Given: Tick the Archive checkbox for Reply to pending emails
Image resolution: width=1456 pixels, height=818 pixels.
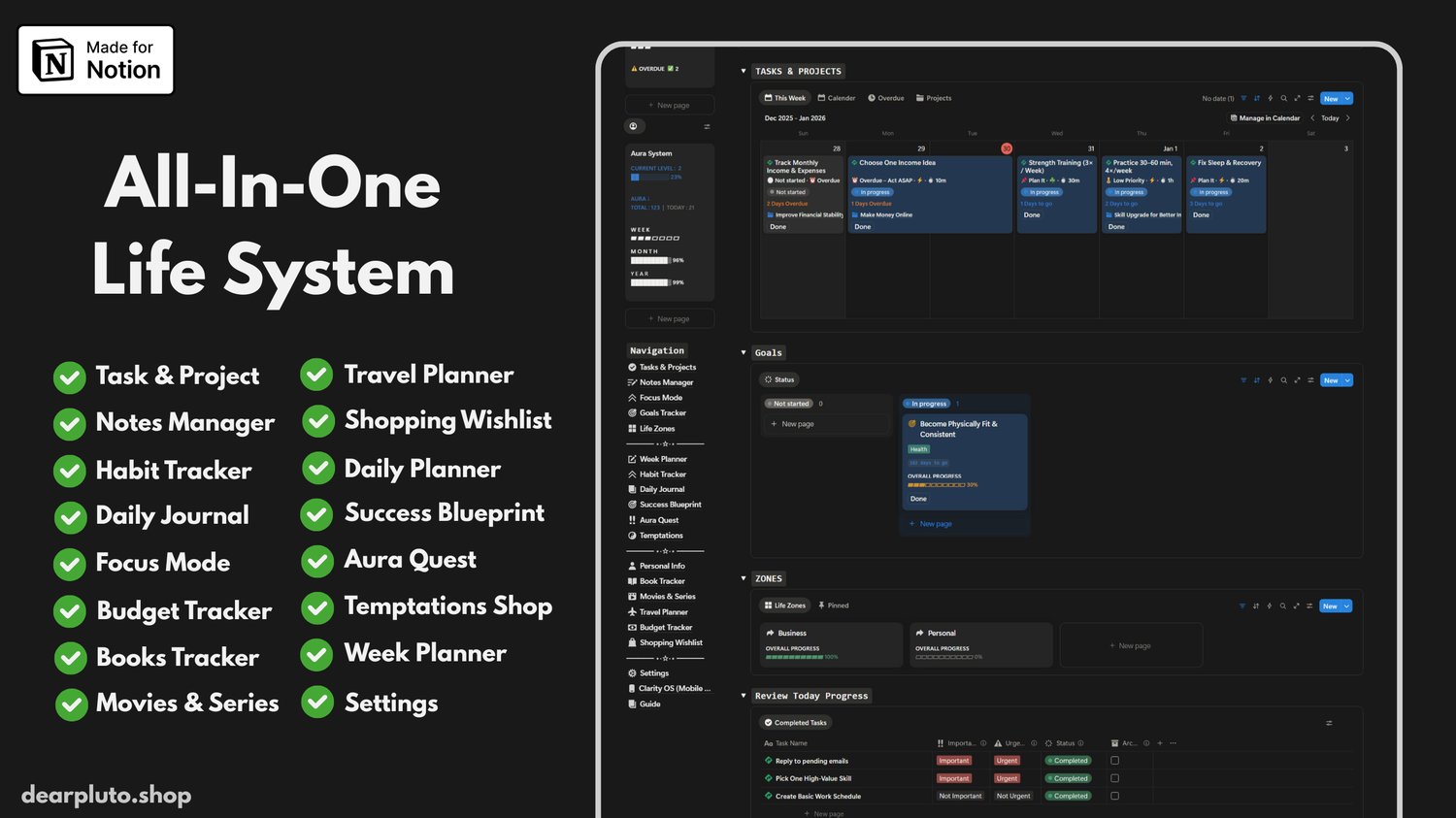Looking at the screenshot, I should 1114,761.
